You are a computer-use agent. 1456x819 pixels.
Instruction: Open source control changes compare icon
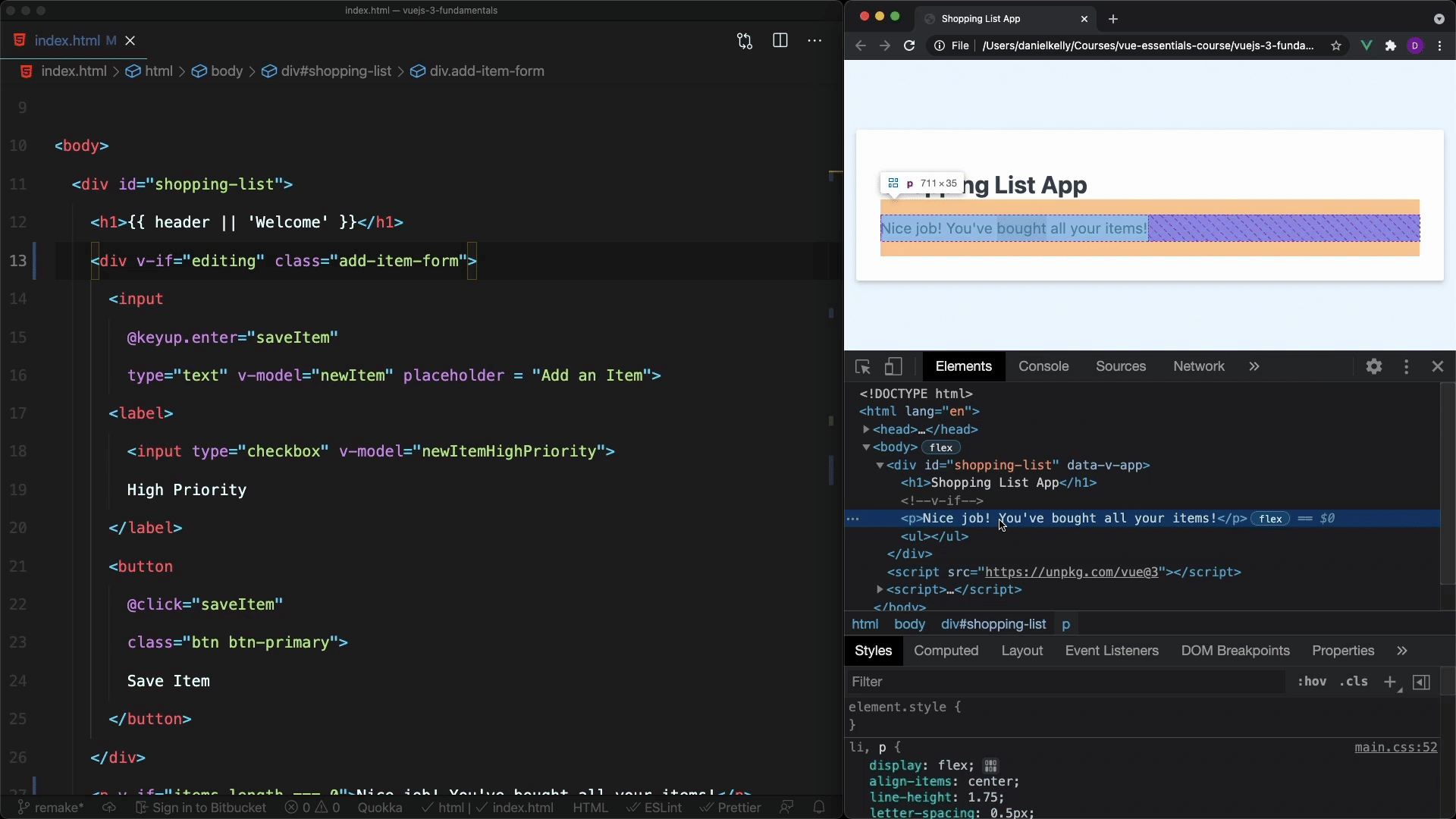[745, 41]
